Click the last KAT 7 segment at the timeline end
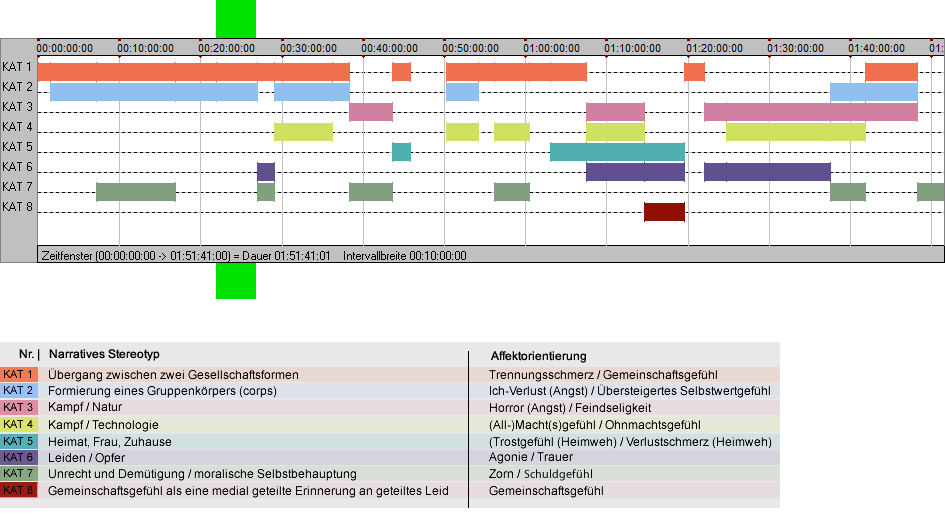This screenshot has height=530, width=945. tap(931, 192)
